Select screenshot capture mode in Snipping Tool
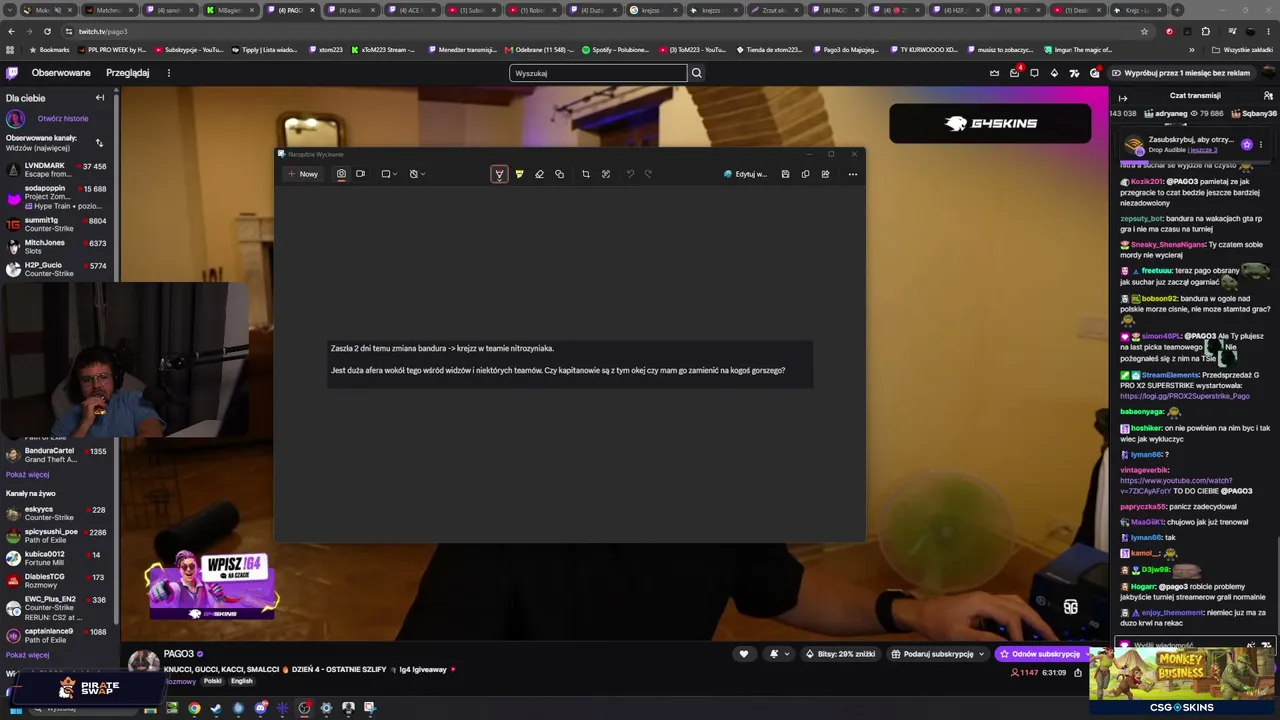The height and width of the screenshot is (720, 1280). click(341, 174)
